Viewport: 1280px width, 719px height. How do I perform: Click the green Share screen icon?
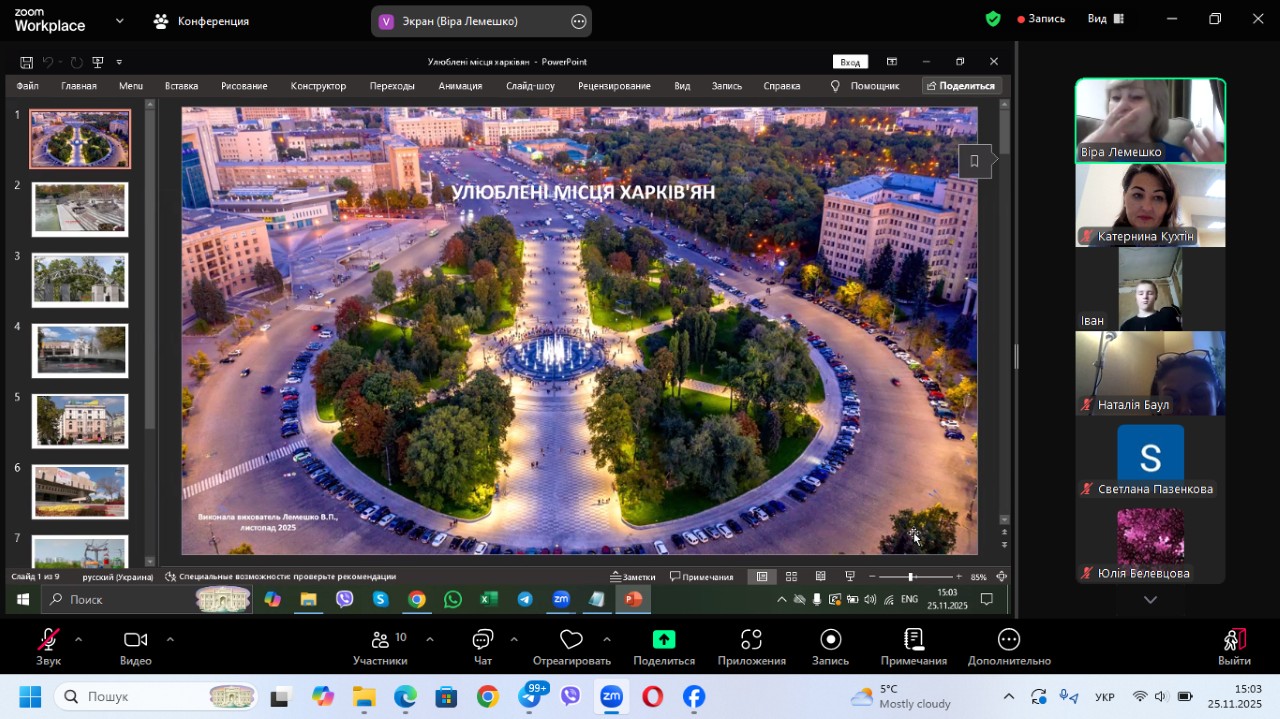tap(664, 640)
